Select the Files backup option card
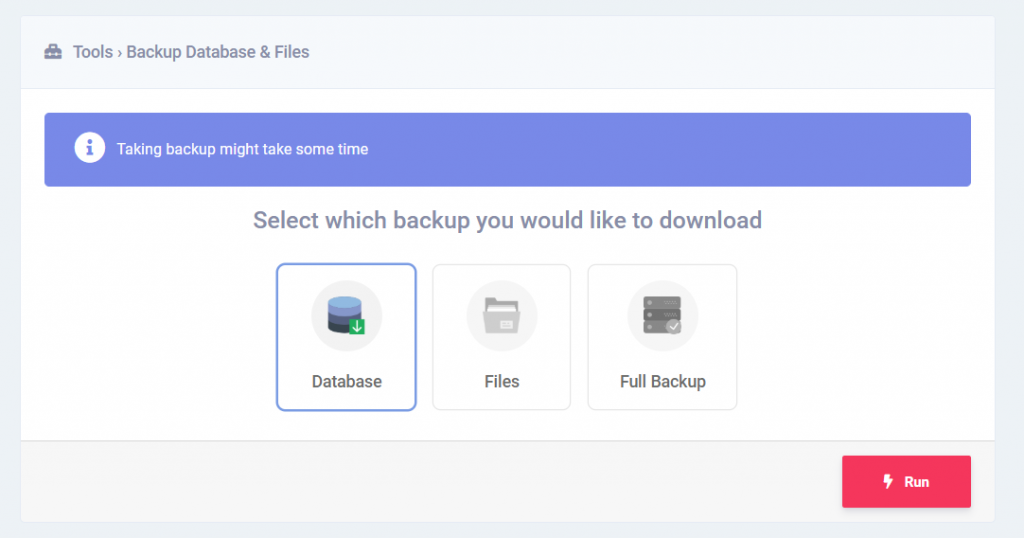 (x=502, y=337)
